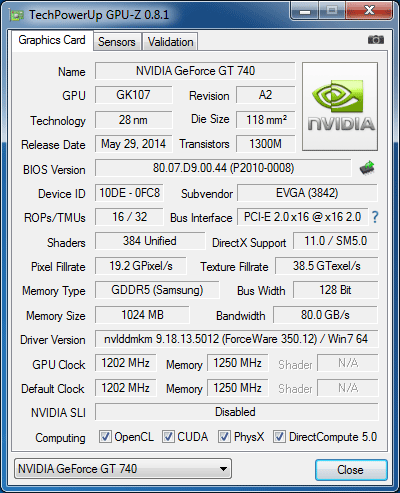This screenshot has width=400, height=493.
Task: Click the Computing label
Action: pos(60,438)
